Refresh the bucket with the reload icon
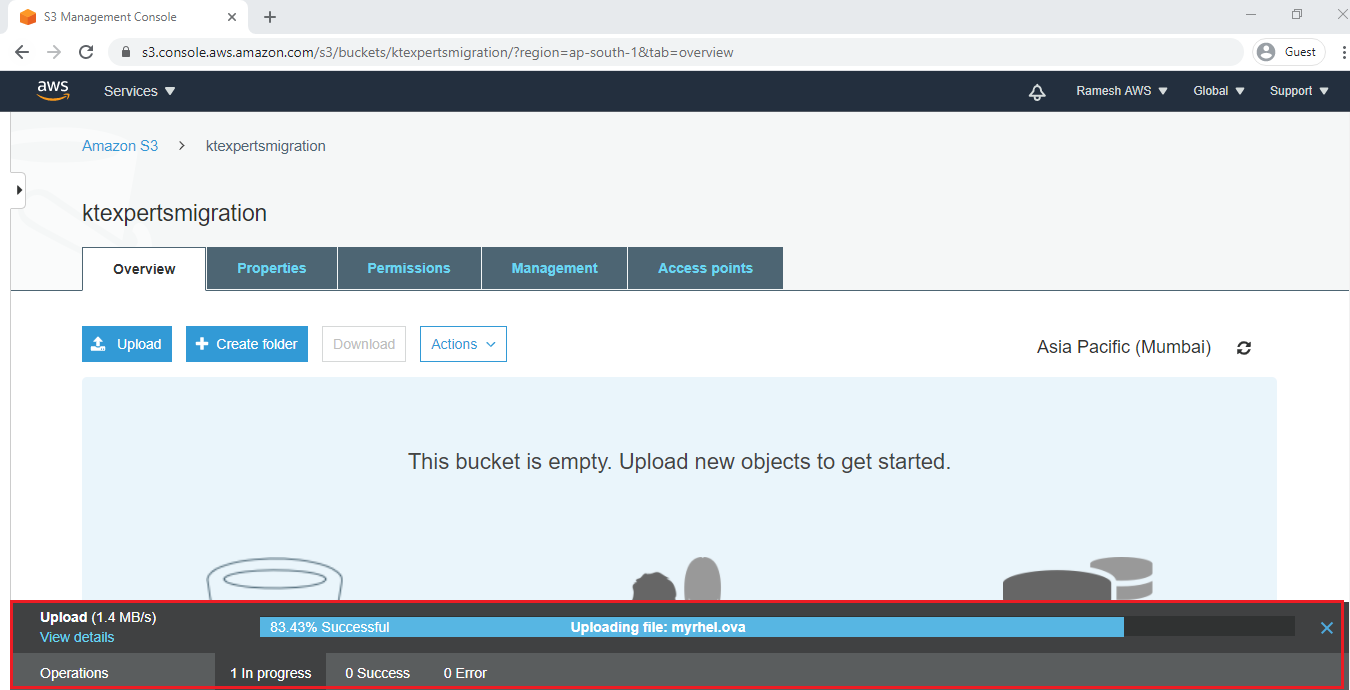1350x690 pixels. (x=1244, y=348)
